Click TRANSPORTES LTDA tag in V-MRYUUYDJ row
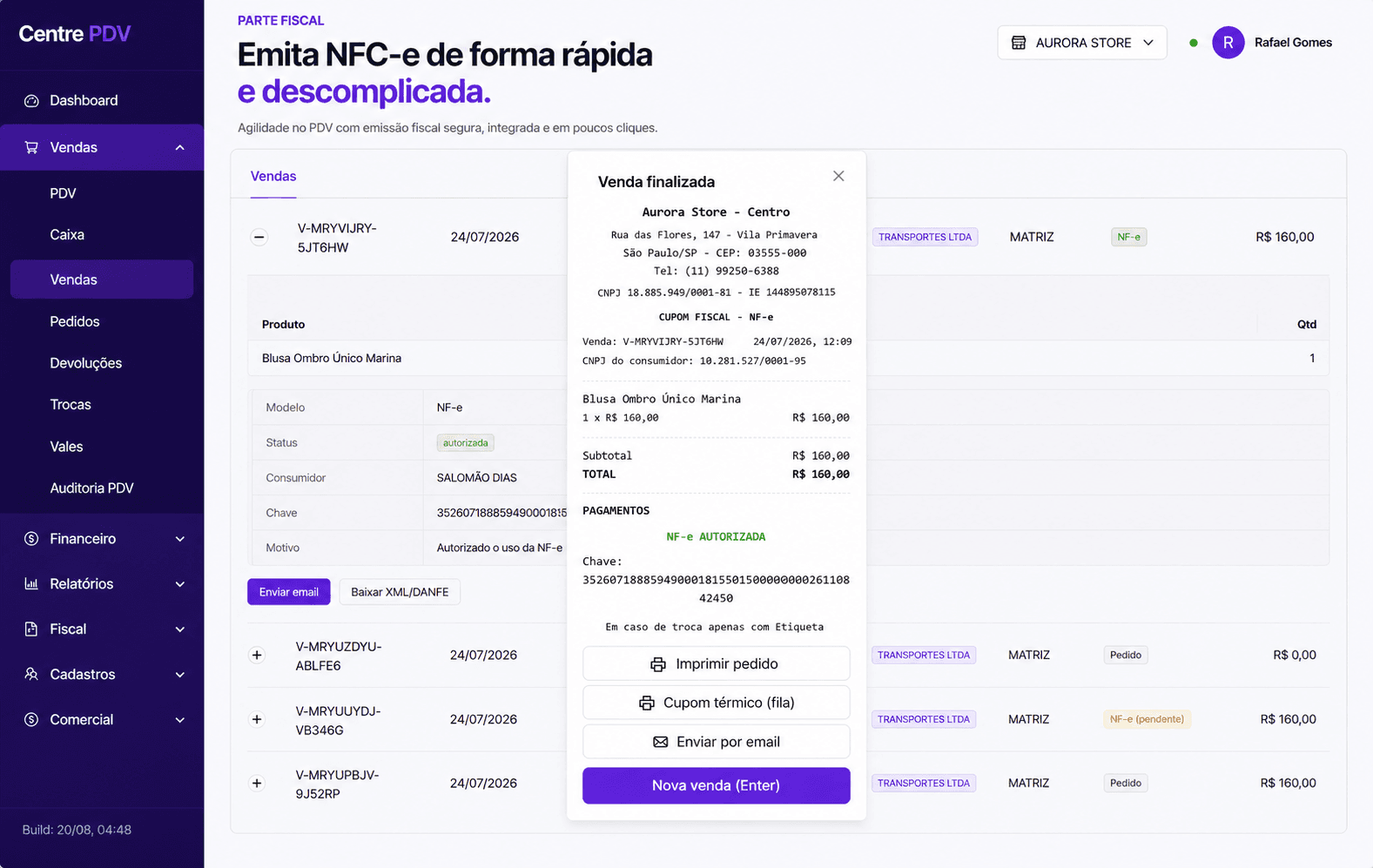Screen dimensions: 1373x868 point(924,719)
